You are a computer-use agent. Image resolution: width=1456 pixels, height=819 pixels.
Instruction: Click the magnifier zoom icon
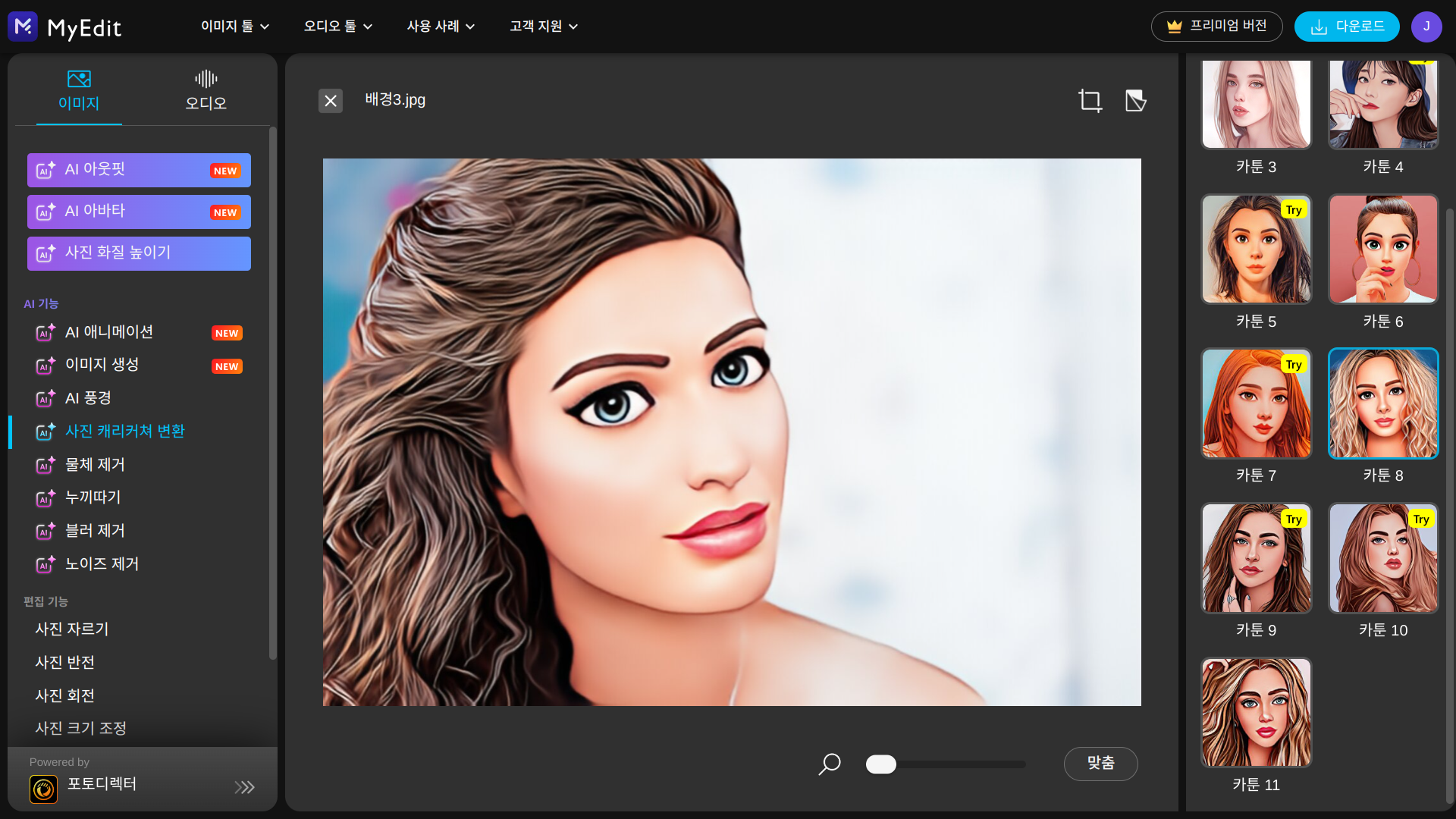[x=830, y=764]
